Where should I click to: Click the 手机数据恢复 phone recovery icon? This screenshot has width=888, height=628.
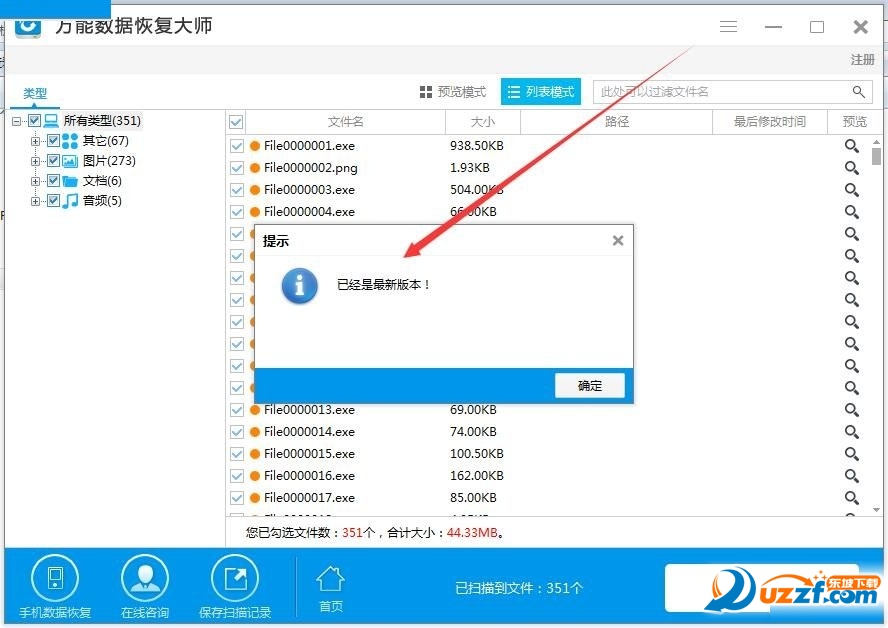(56, 578)
